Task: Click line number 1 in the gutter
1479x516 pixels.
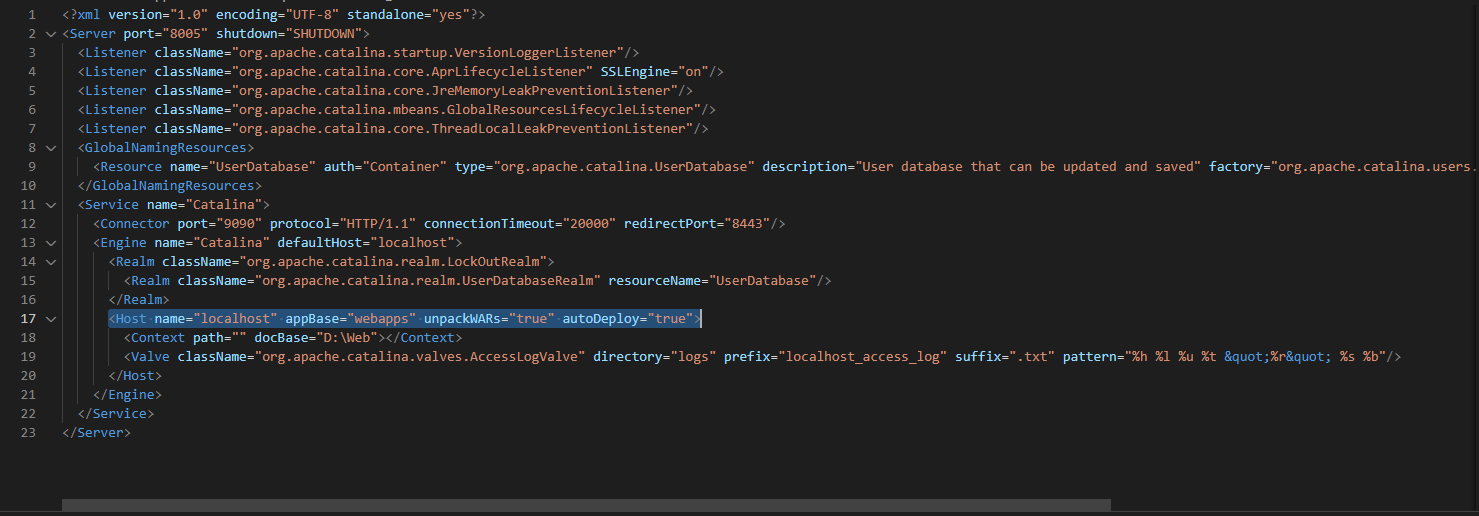Action: point(33,14)
